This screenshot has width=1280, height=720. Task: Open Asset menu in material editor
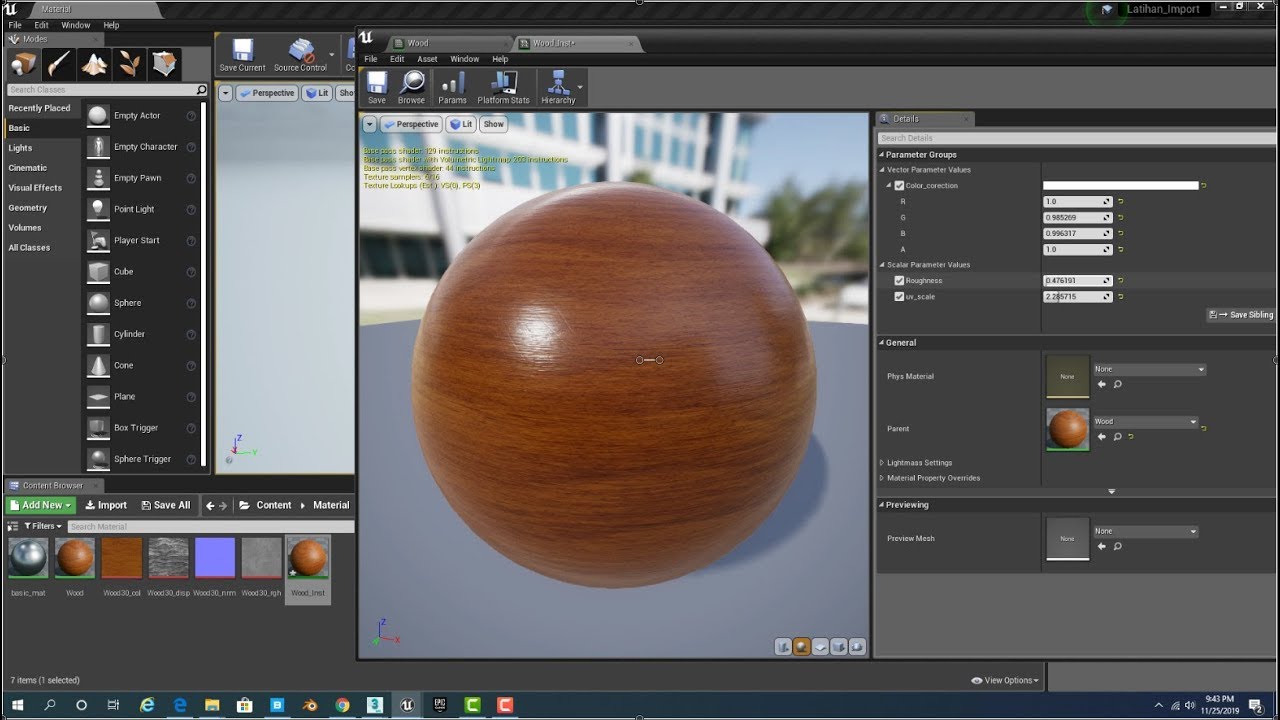pyautogui.click(x=427, y=59)
